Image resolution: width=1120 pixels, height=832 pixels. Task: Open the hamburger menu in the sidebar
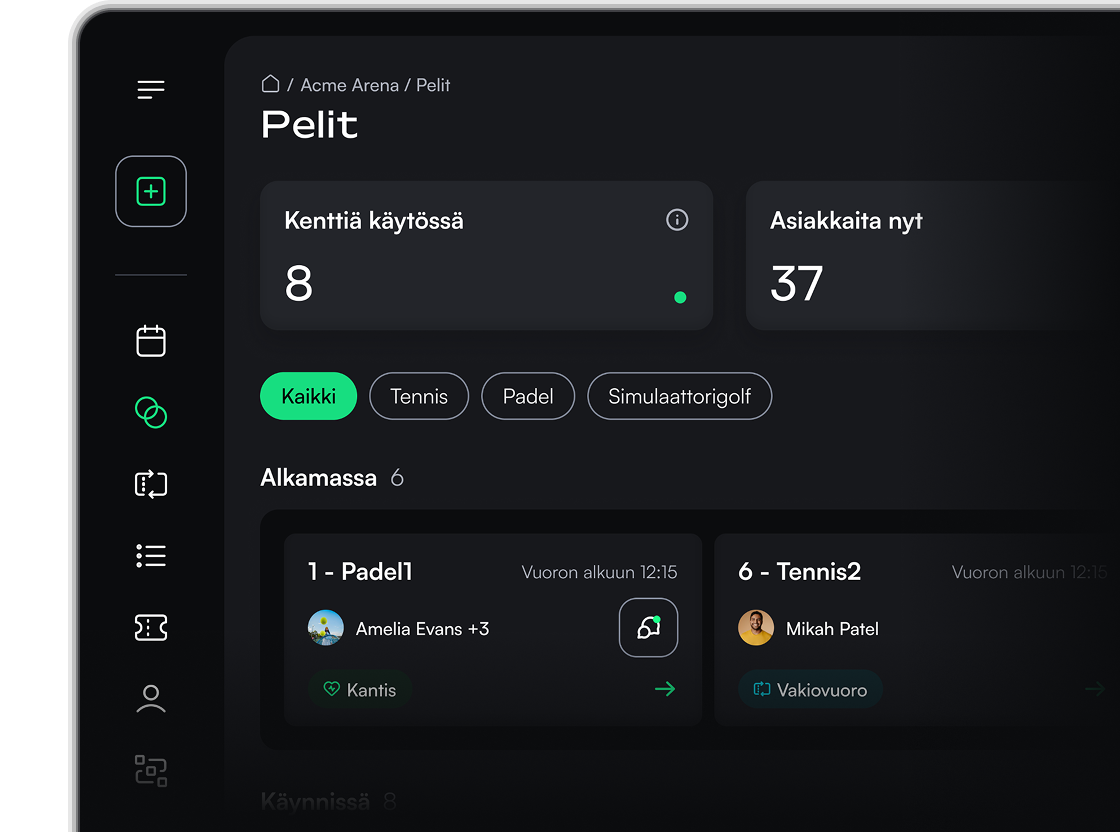point(151,89)
